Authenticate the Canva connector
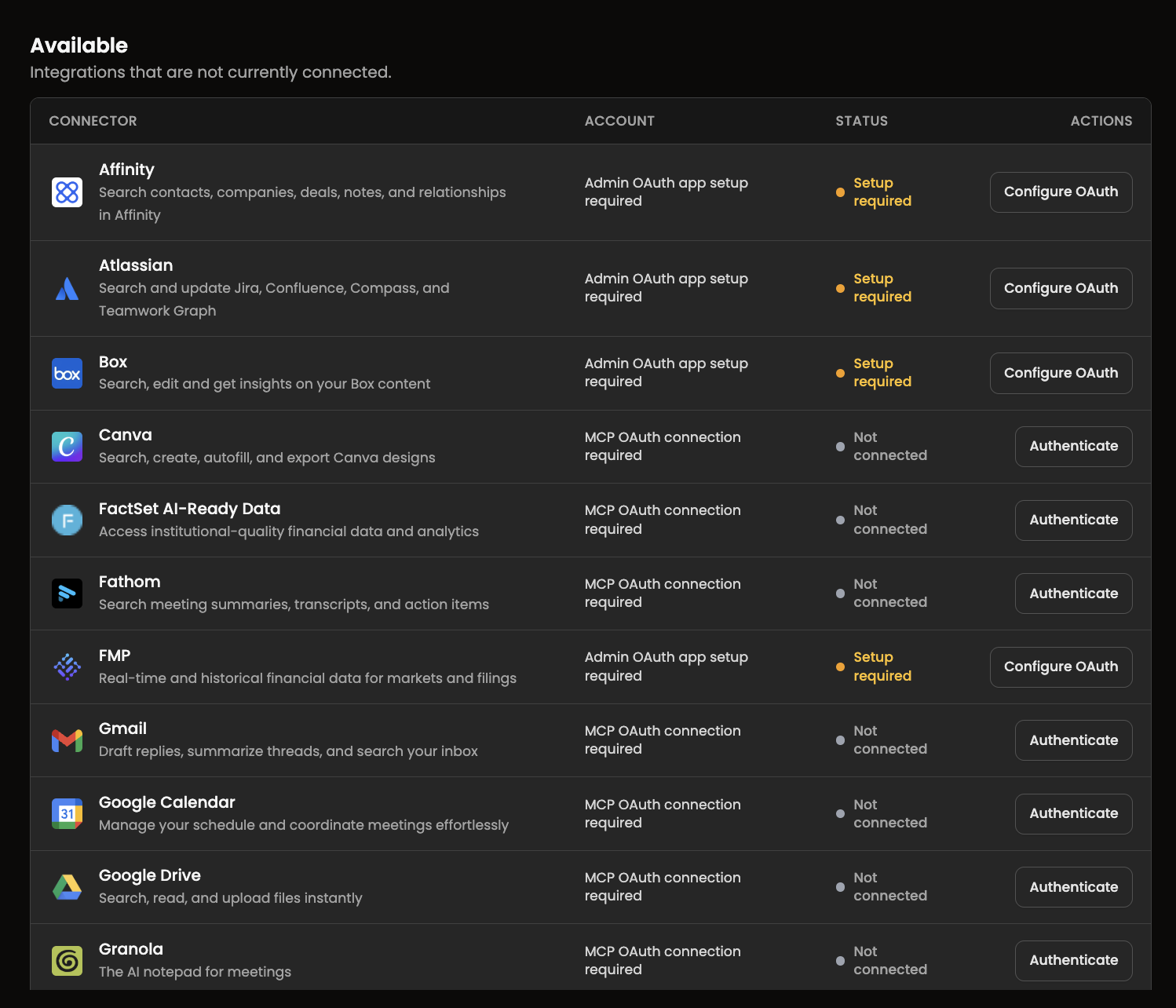Screen dimensions: 1176x1008 tap(1073, 446)
